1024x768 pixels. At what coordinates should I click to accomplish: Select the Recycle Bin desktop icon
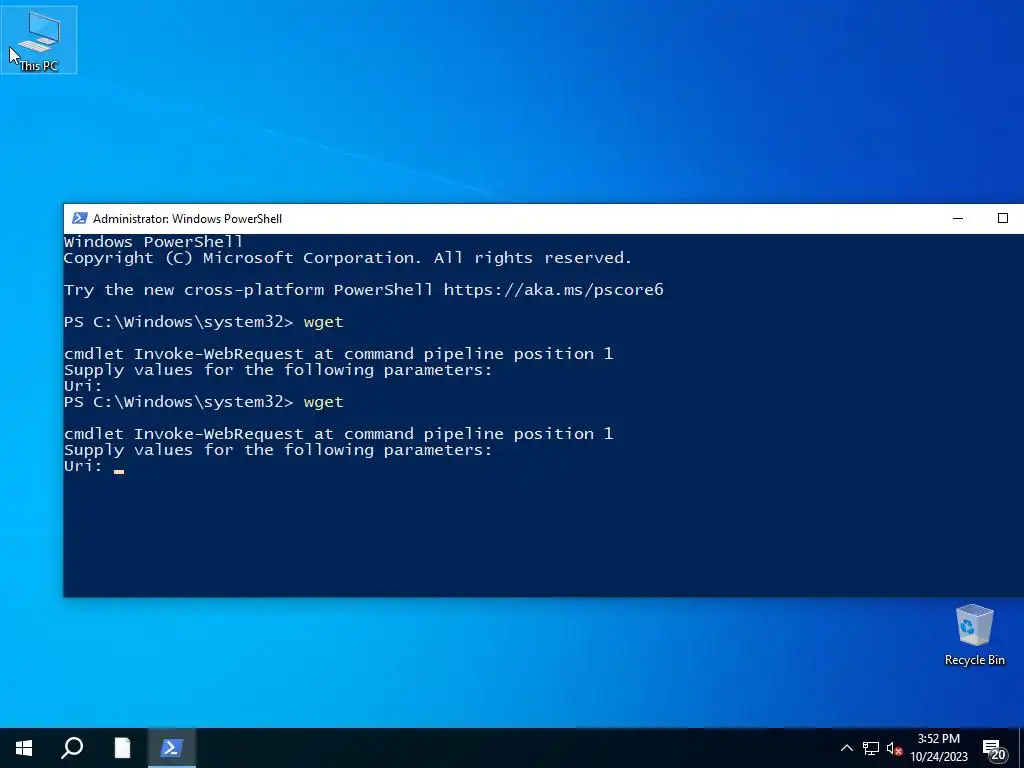974,635
